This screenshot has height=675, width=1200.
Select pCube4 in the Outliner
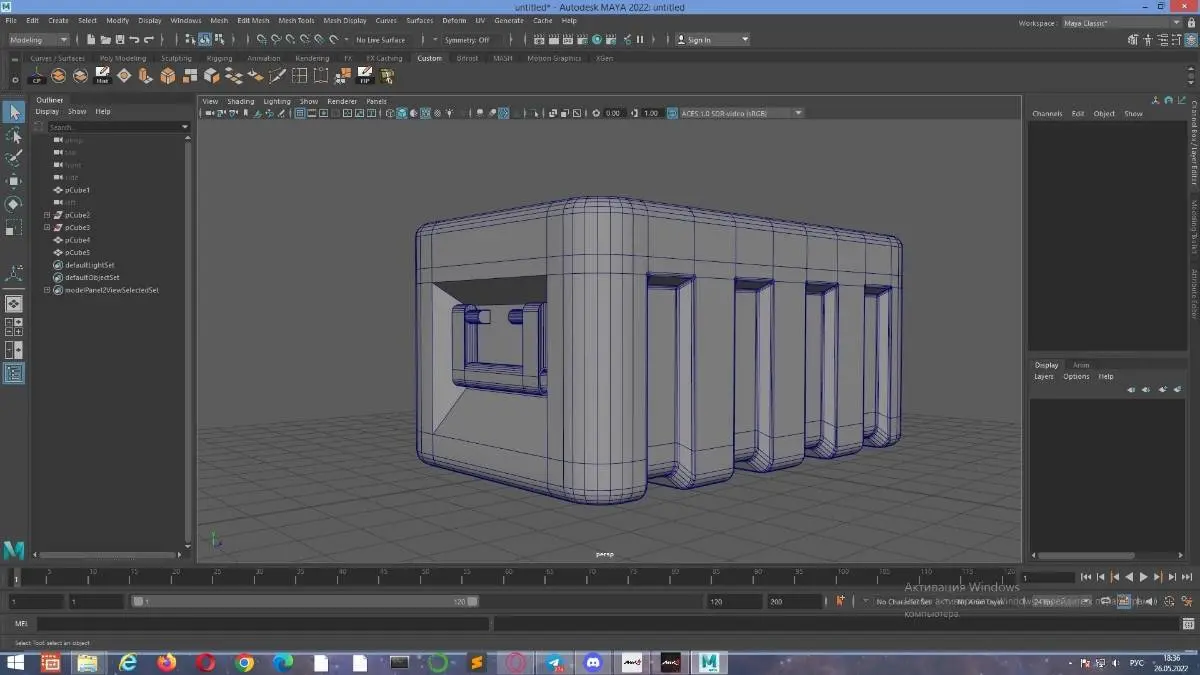[x=77, y=240]
